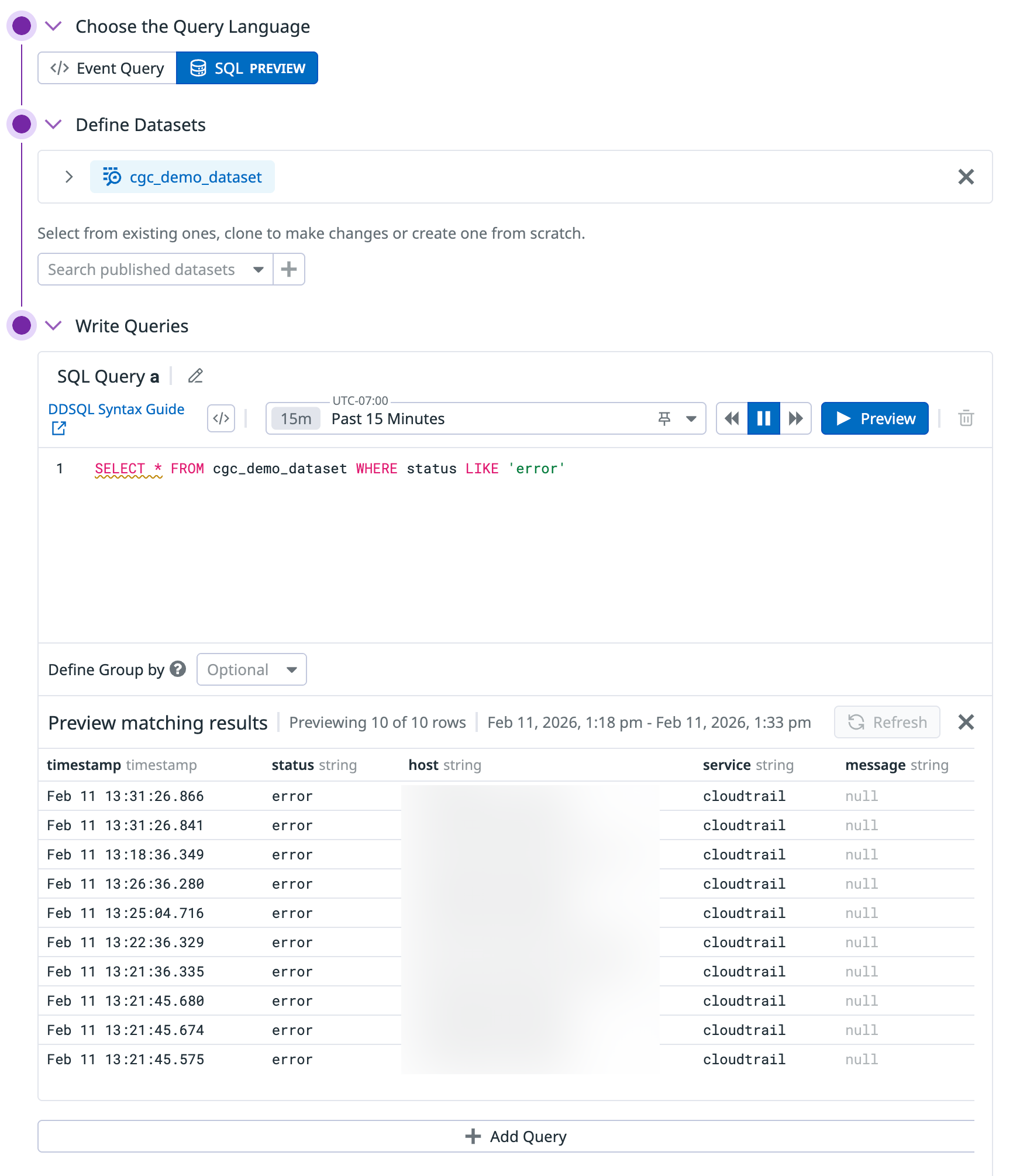Expand the cgc_demo_dataset details chevron
The image size is (1013, 1176).
pos(69,177)
